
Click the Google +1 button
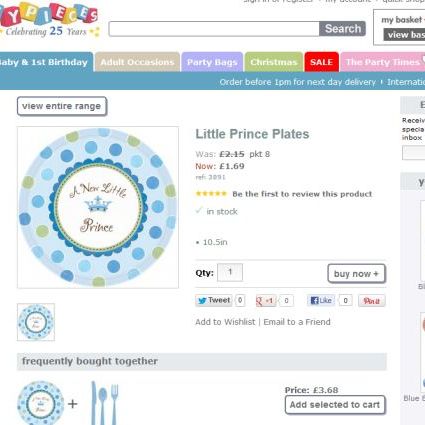click(x=266, y=301)
